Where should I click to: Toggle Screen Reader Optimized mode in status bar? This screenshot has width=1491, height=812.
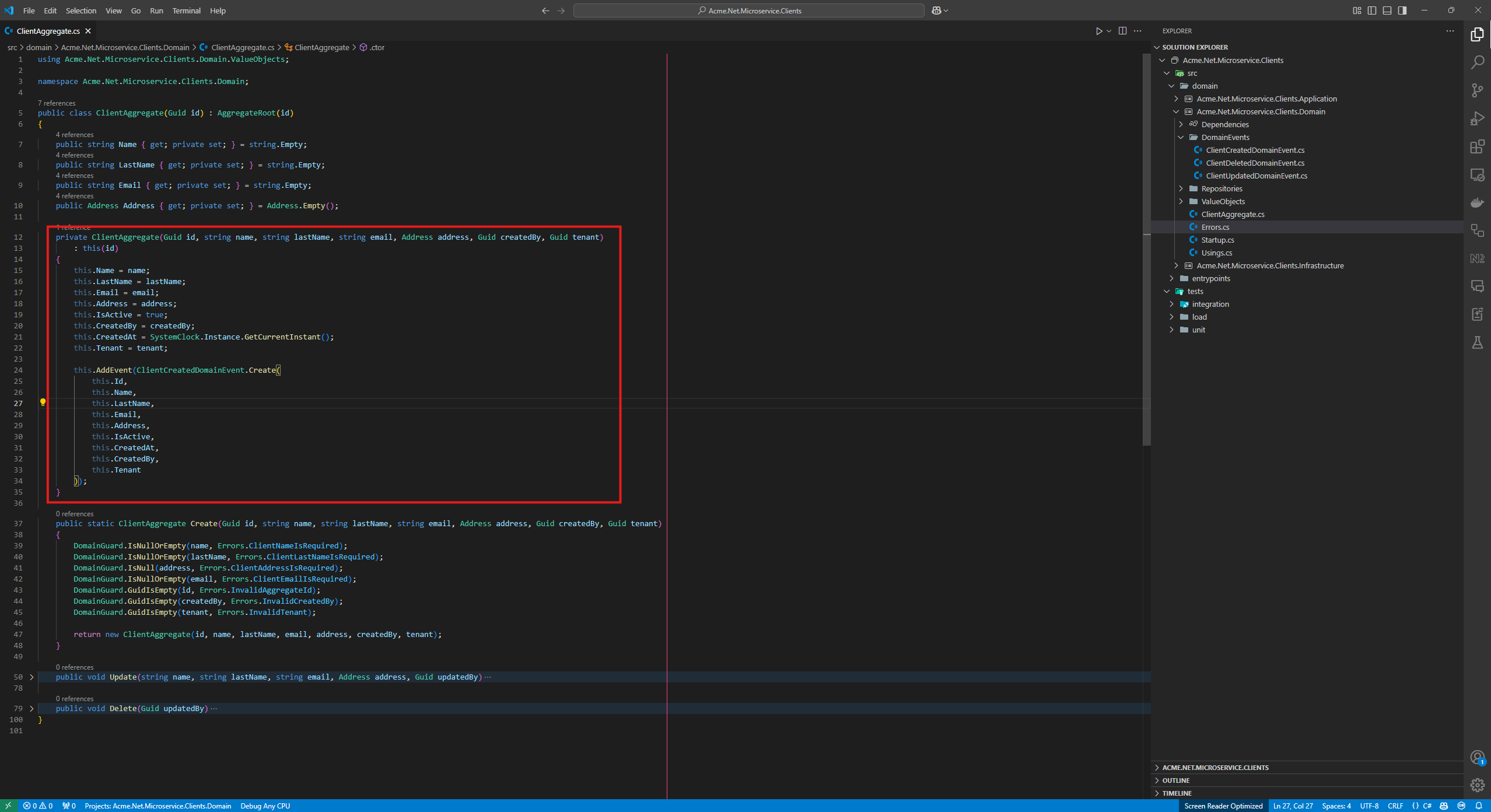tap(1223, 806)
